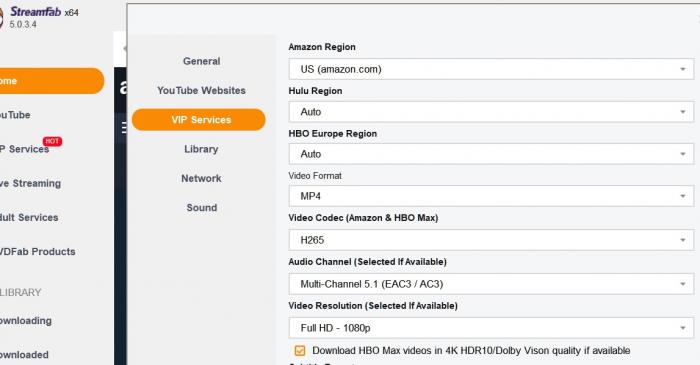The image size is (700, 365).
Task: Open the Downloaded list in the sidebar
Action: click(24, 355)
